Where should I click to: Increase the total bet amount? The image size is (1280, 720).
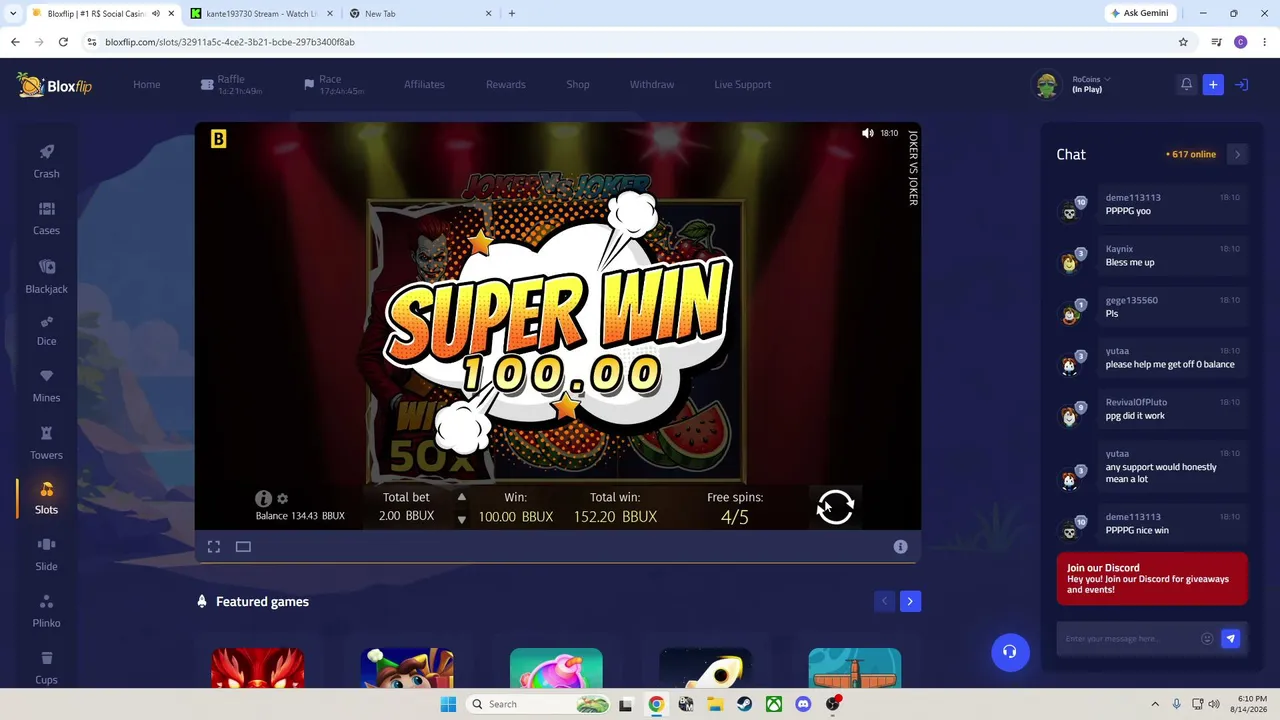pos(461,497)
